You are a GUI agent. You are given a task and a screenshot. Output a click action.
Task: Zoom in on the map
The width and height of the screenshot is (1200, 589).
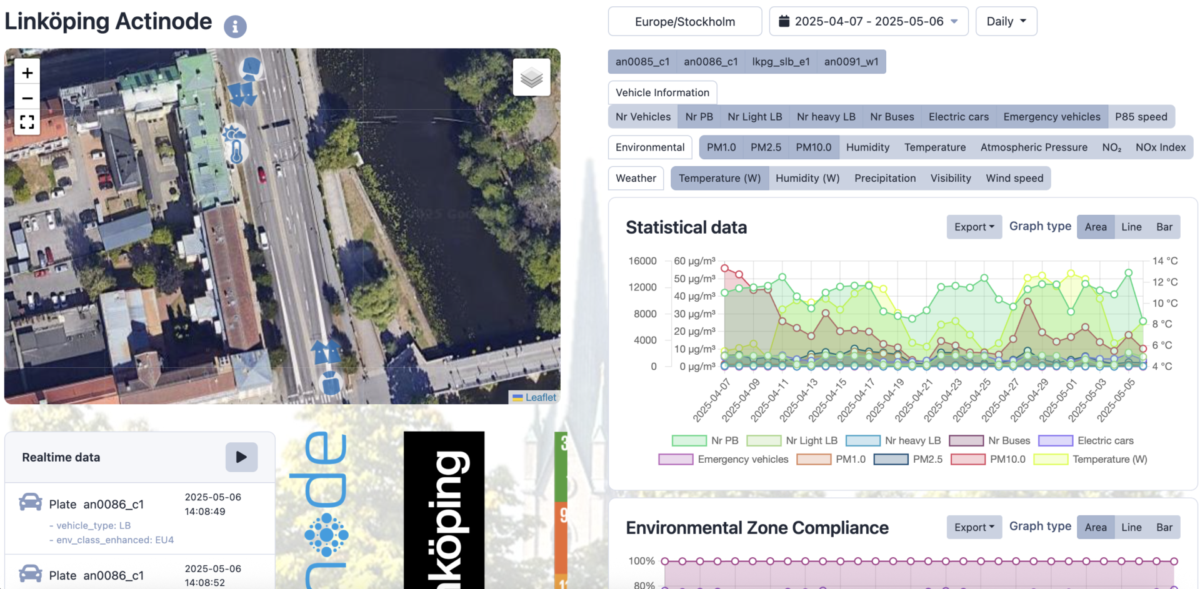[27, 72]
